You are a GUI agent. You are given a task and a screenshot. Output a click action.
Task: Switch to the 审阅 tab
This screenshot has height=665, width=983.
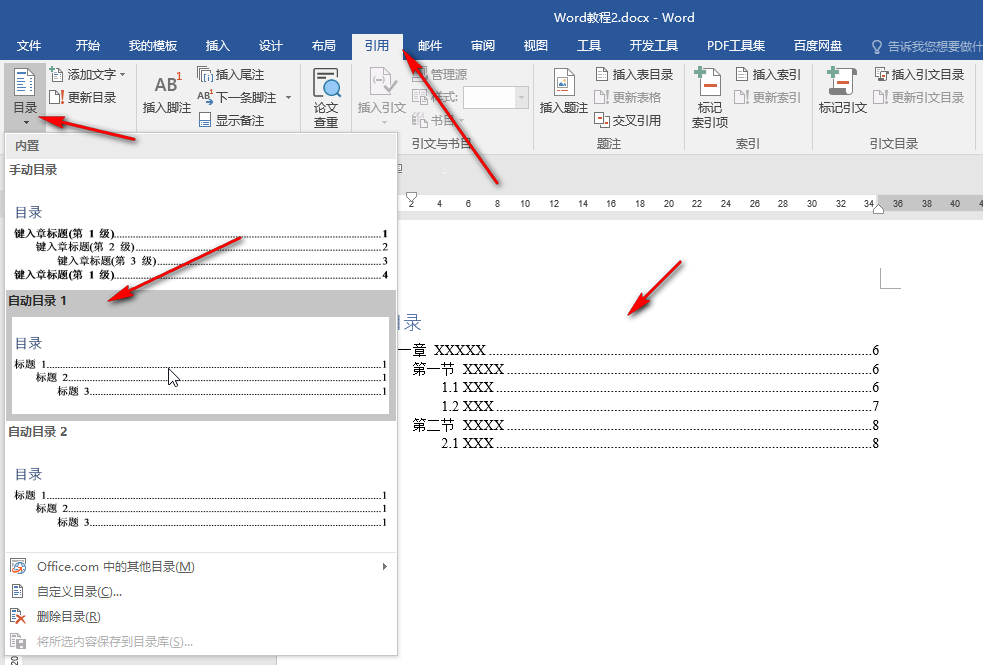click(483, 46)
